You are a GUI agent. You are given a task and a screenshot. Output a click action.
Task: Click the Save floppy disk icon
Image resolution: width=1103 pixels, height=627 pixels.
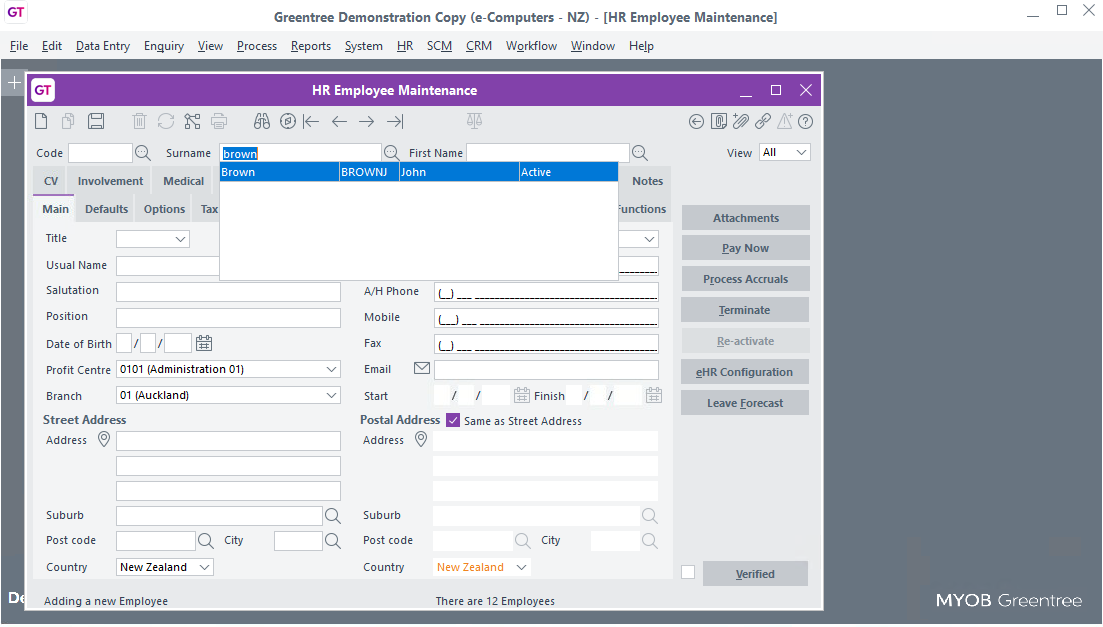point(96,121)
